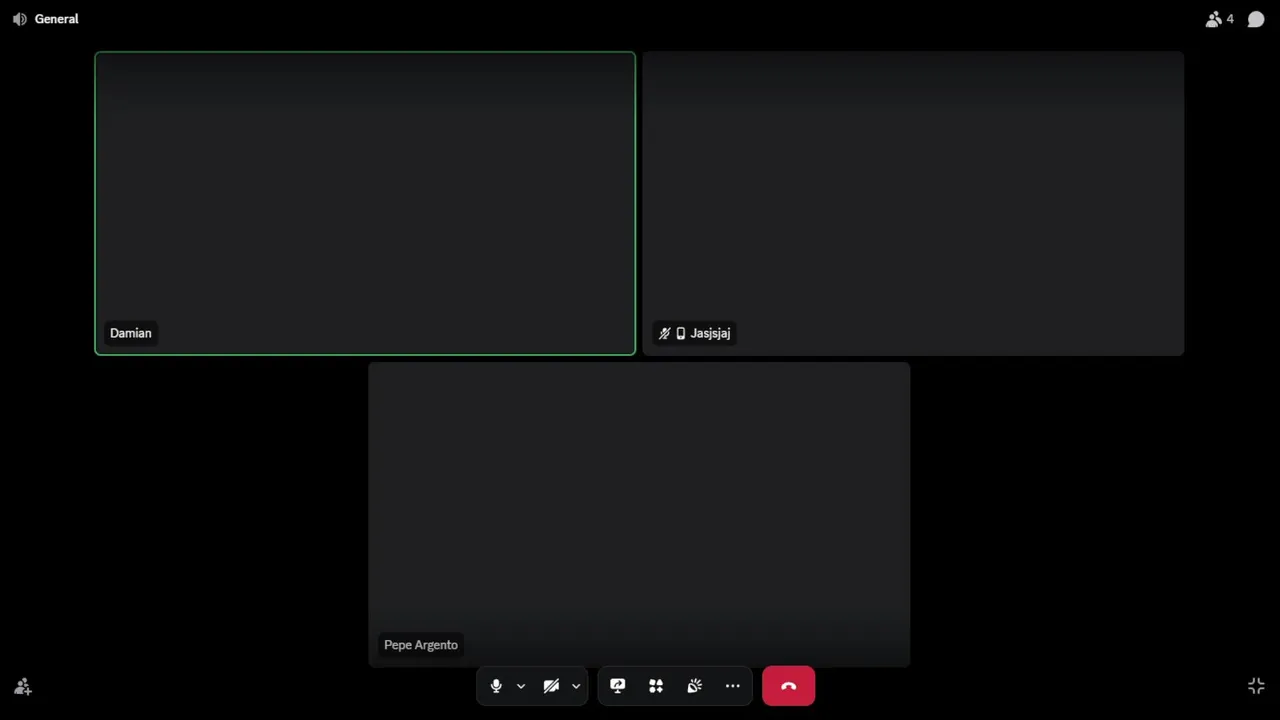Expand camera options dropdown arrow
This screenshot has height=720, width=1280.
point(576,686)
